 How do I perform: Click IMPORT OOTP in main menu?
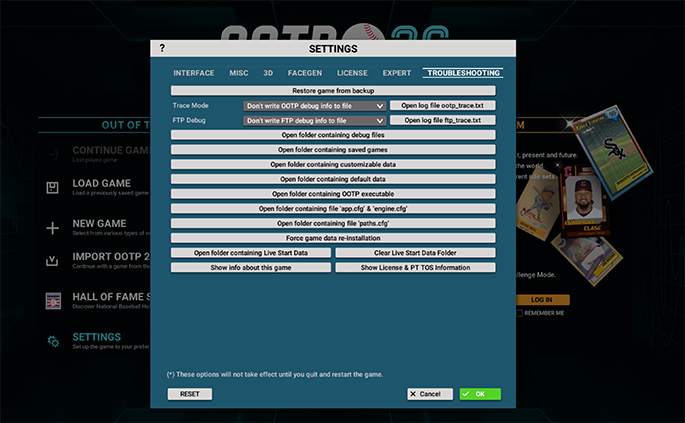pyautogui.click(x=111, y=257)
